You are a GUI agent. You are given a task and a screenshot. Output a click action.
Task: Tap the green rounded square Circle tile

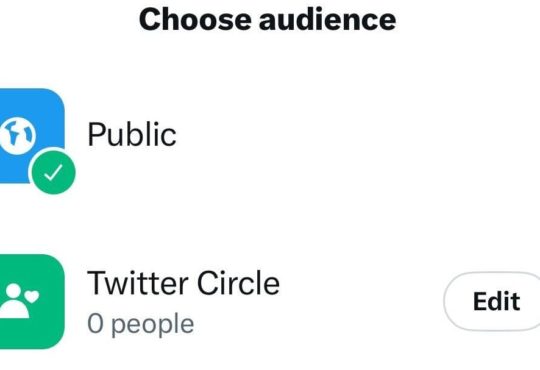tap(32, 301)
